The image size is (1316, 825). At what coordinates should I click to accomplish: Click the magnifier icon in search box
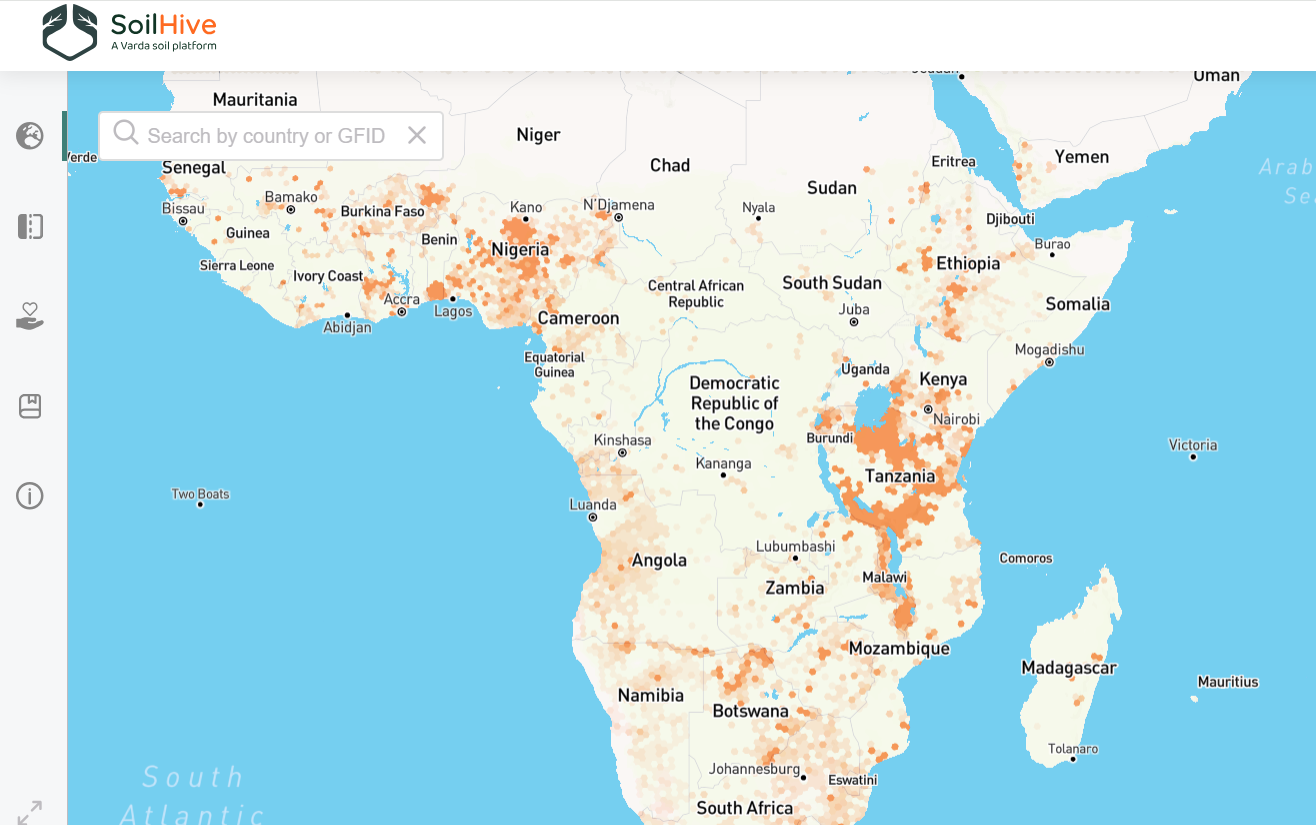pos(126,134)
